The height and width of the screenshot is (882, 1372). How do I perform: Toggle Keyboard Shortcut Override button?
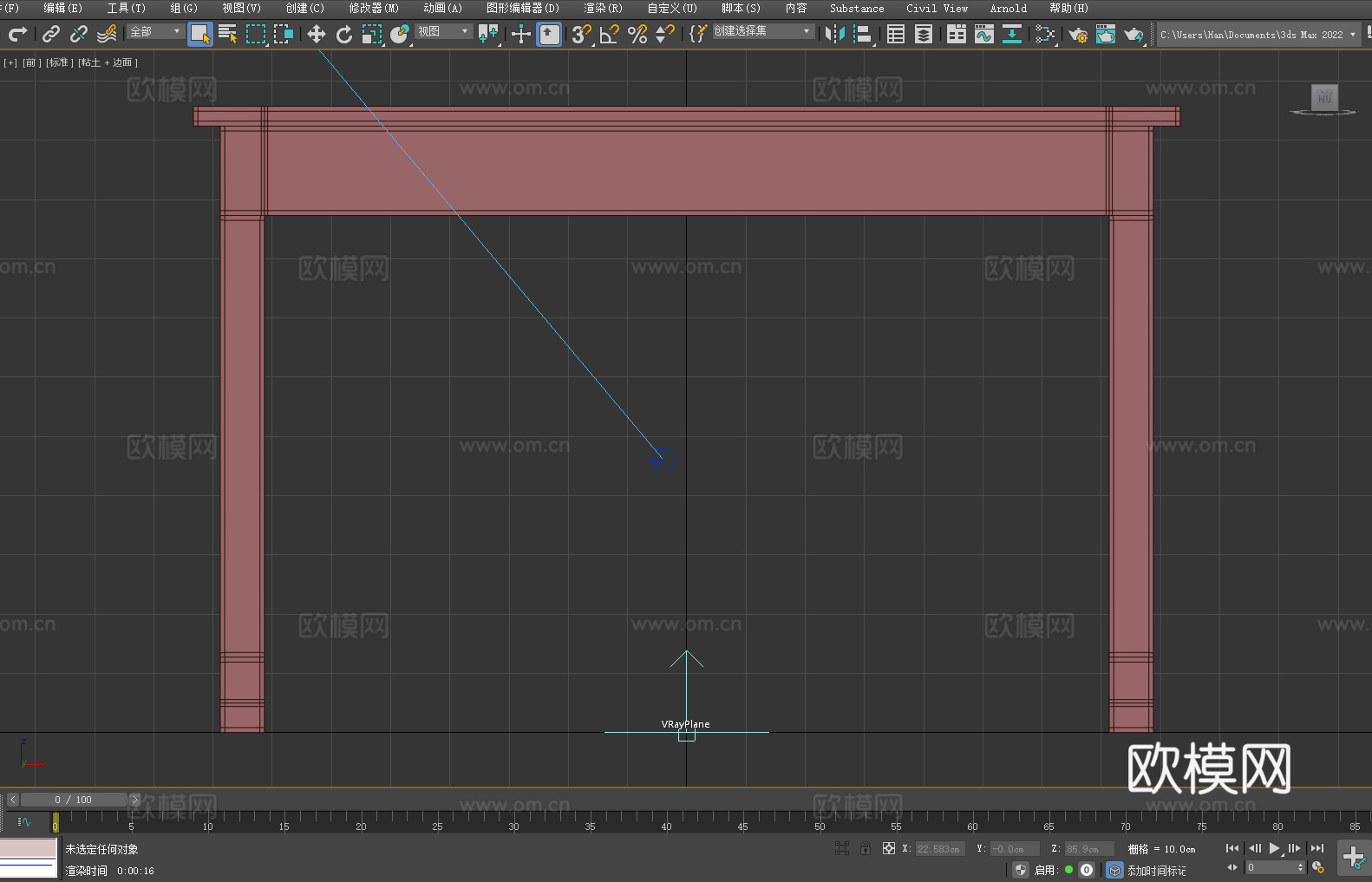click(549, 34)
